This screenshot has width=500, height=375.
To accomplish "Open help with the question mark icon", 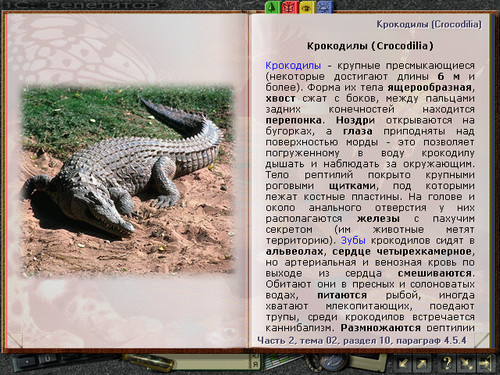I will pyautogui.click(x=447, y=363).
